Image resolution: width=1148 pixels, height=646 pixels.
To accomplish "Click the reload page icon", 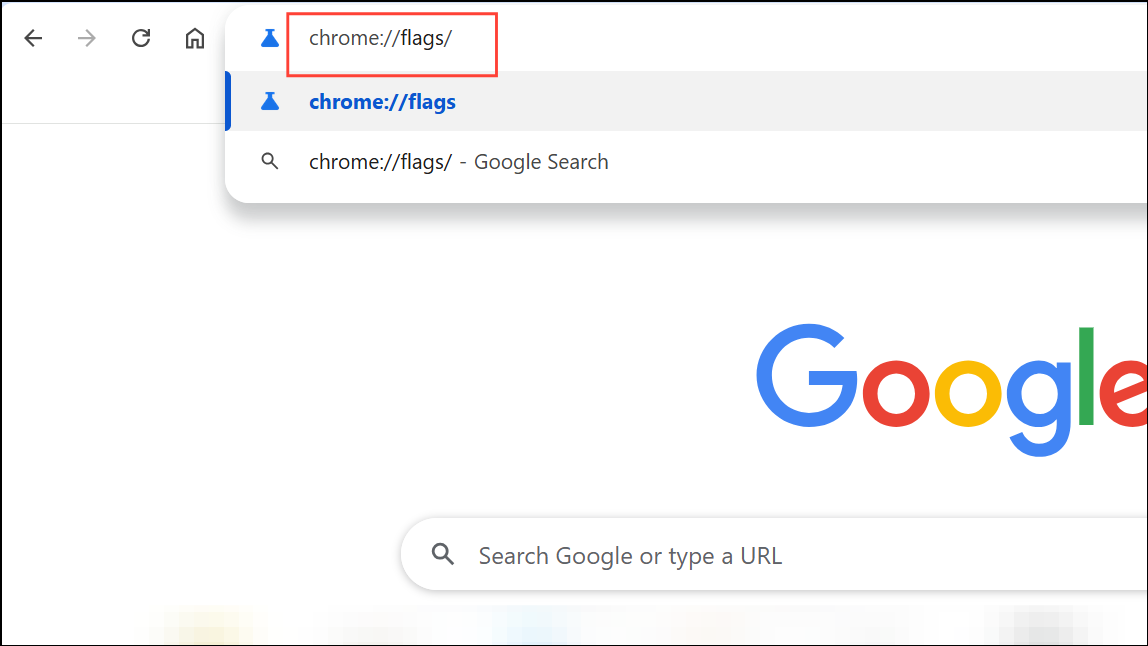I will tap(141, 38).
